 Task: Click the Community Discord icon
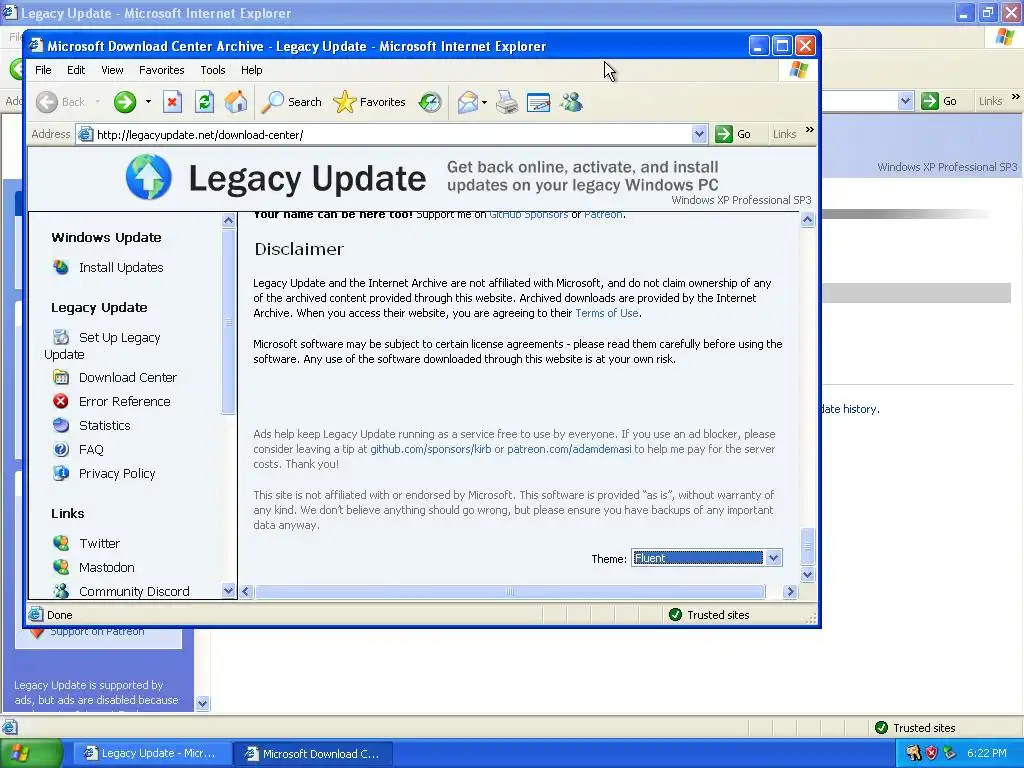(x=61, y=591)
